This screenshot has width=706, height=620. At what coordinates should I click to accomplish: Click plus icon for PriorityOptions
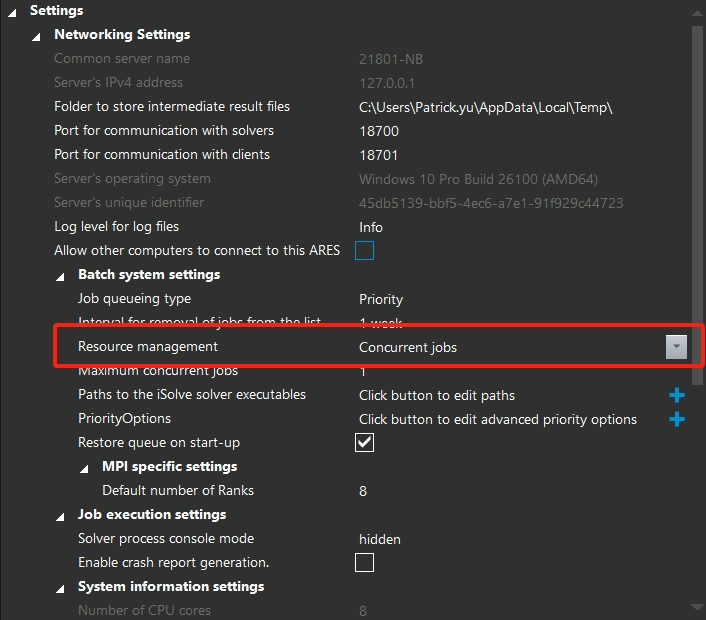[x=677, y=419]
